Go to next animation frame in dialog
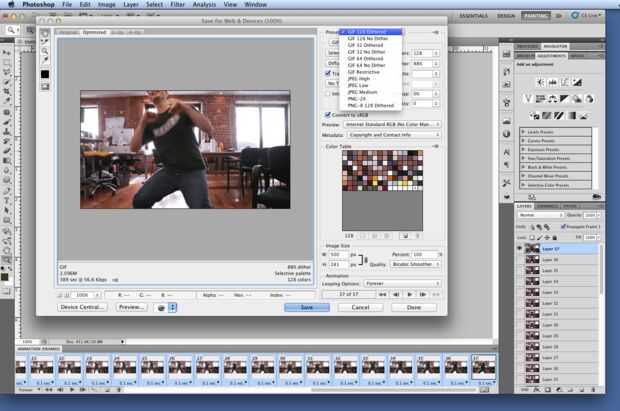The width and height of the screenshot is (620, 411). (x=423, y=295)
